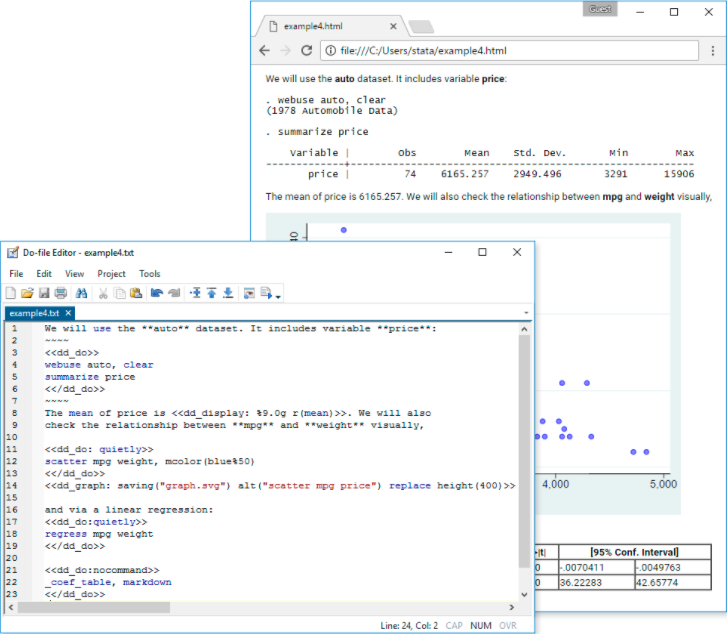Expand the Execute button dropdown arrow
The height and width of the screenshot is (634, 727).
pos(279,295)
